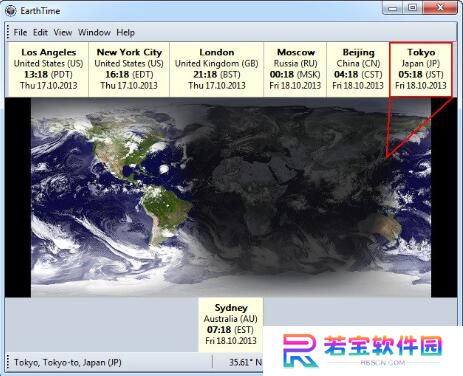Select the Beijing clock panel
Viewport: 463px width, 376px height.
coord(358,69)
